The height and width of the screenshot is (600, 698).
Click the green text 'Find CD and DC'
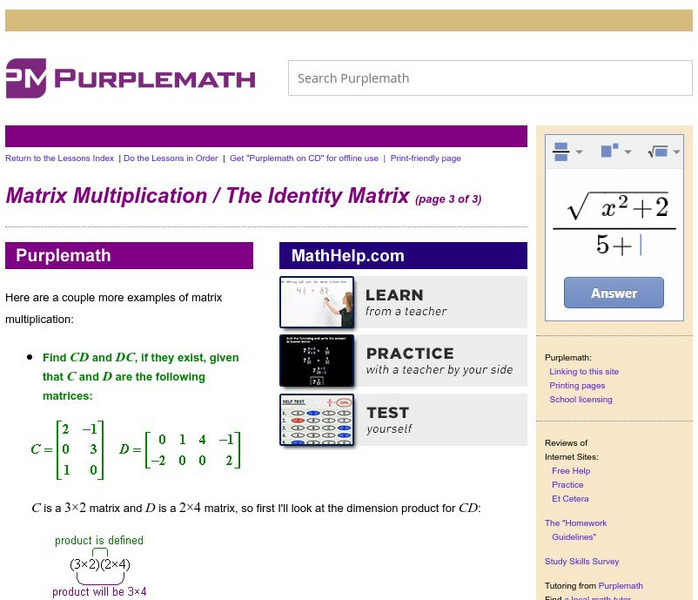(x=89, y=357)
